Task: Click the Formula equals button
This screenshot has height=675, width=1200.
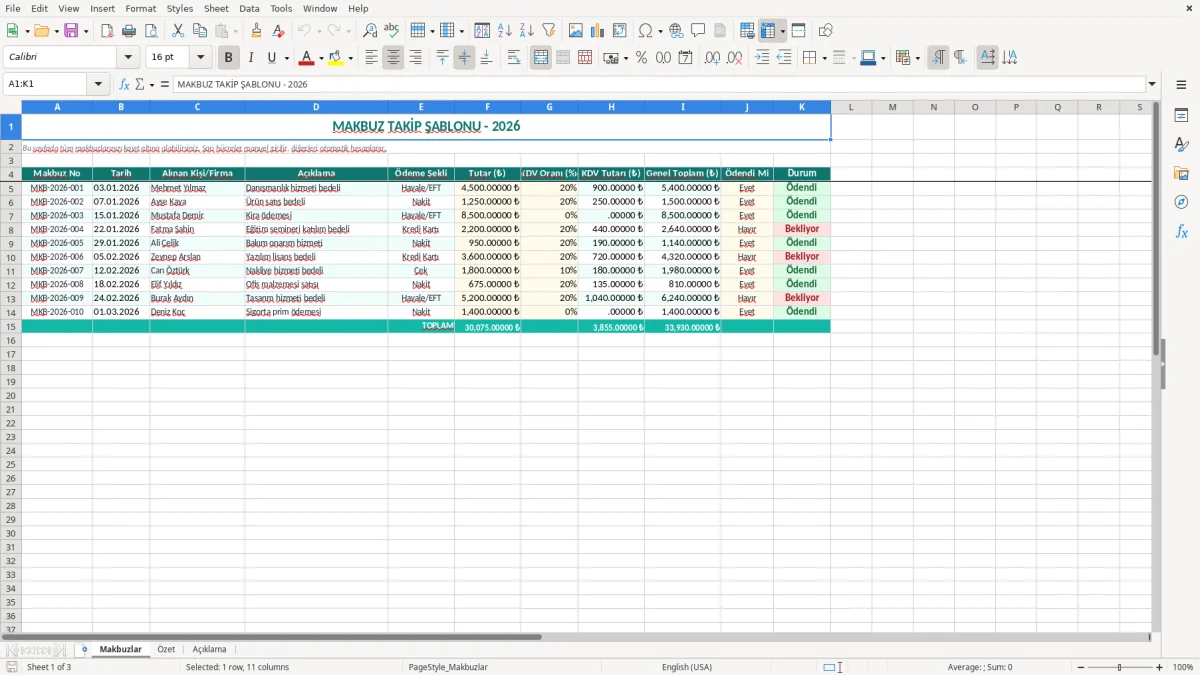Action: 165,85
